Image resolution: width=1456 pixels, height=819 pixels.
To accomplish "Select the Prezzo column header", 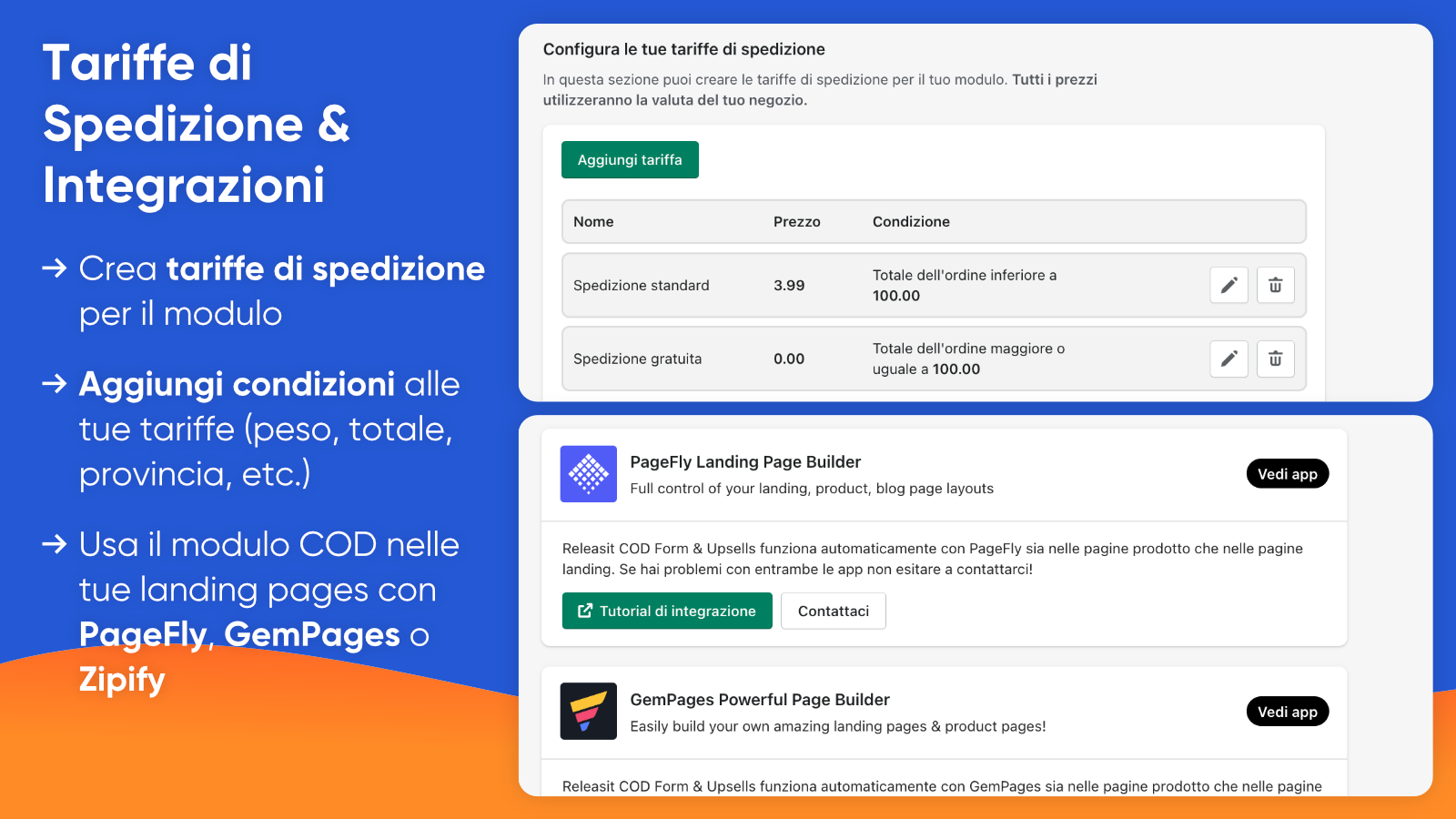I will (x=797, y=222).
